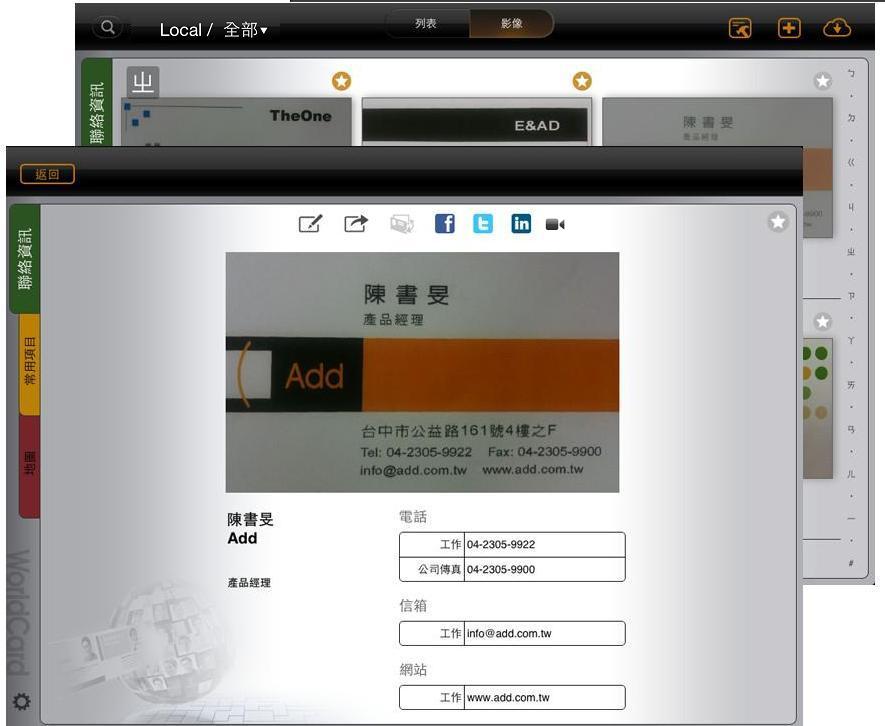Toggle favorite star on E&AD card
The image size is (885, 726).
[x=581, y=81]
